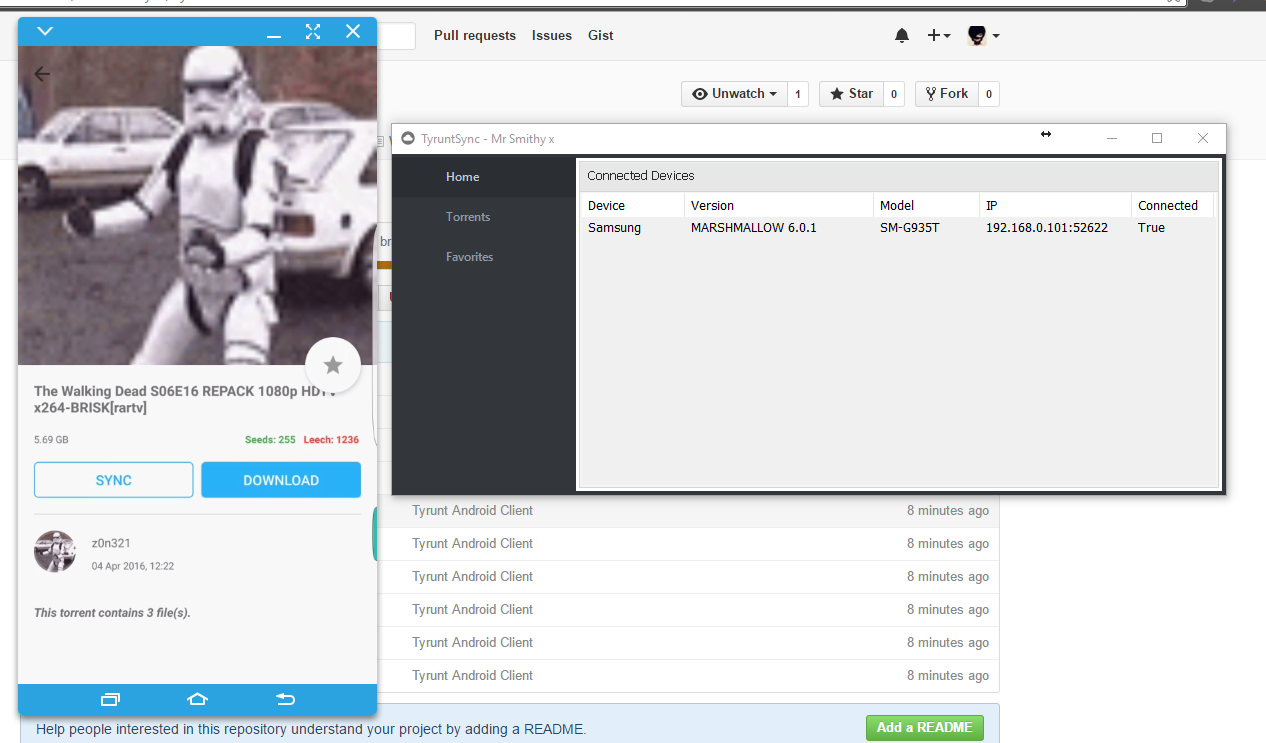
Task: Open the GitHub user avatar menu
Action: coord(983,36)
